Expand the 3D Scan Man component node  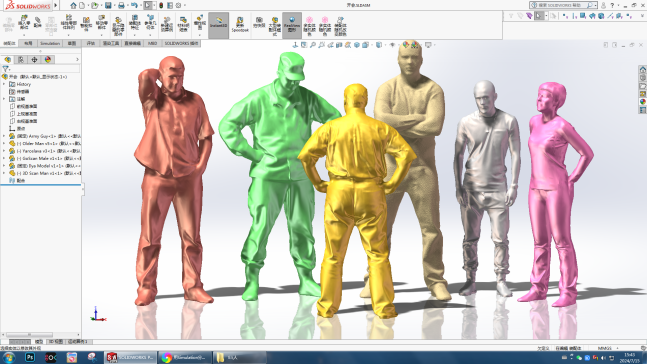tap(4, 173)
